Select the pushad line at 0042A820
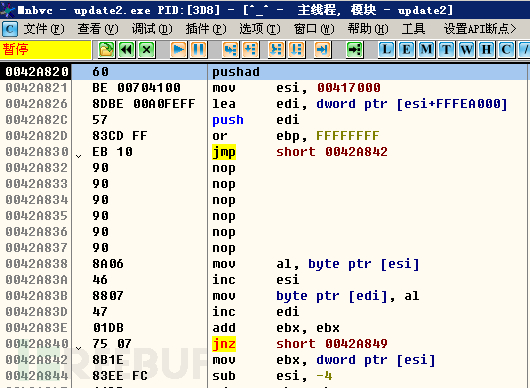This screenshot has height=388, width=530. [x=264, y=72]
